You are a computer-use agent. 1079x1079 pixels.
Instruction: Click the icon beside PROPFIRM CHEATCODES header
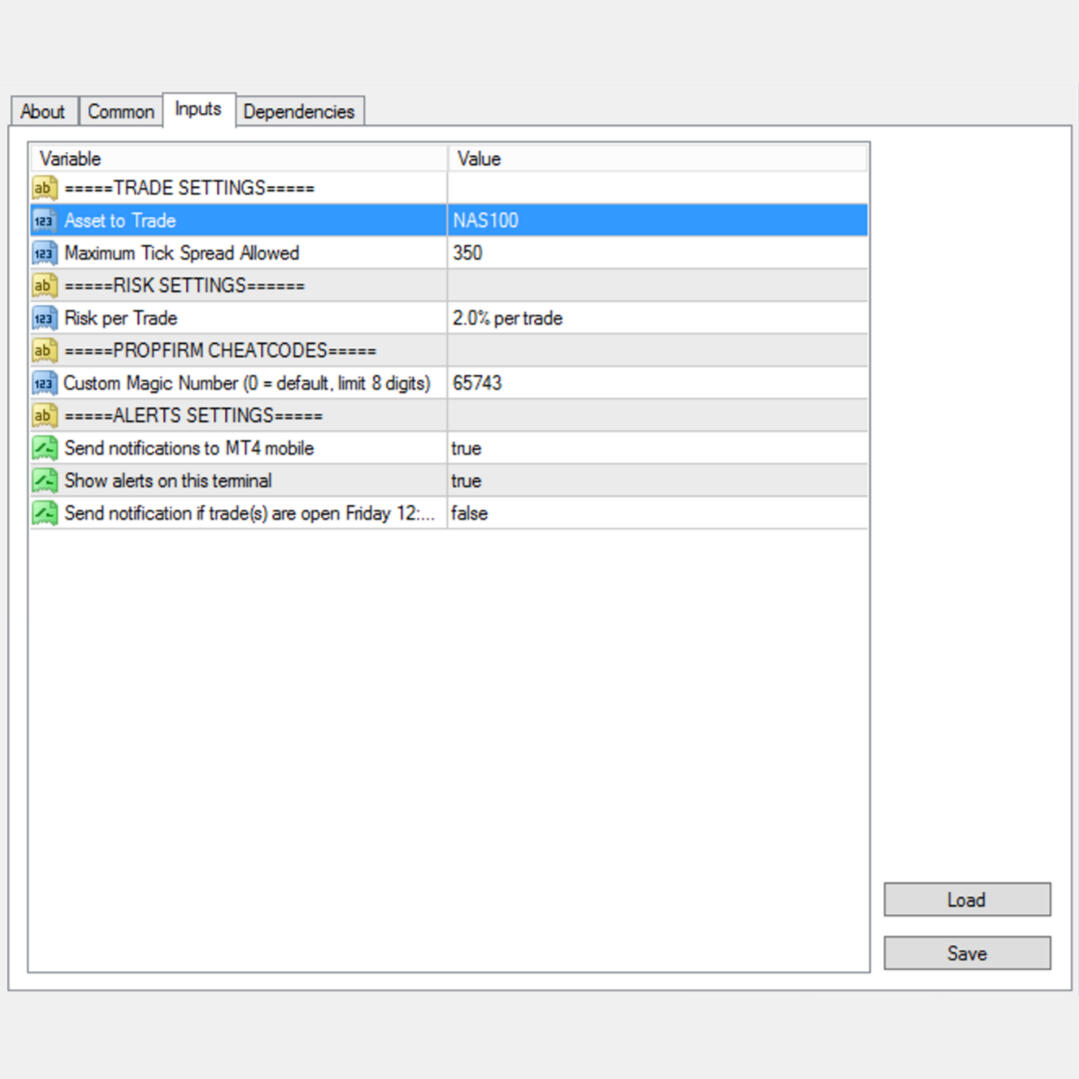point(44,351)
